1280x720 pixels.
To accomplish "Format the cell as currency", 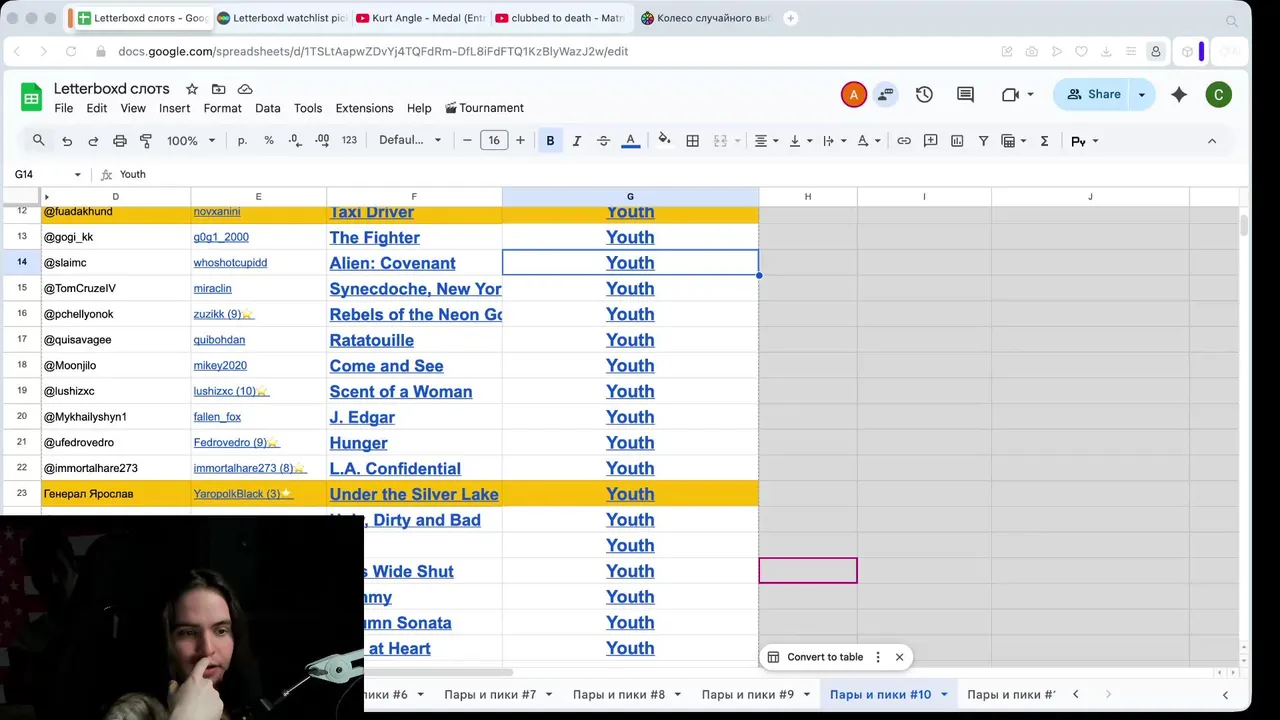I will click(242, 141).
